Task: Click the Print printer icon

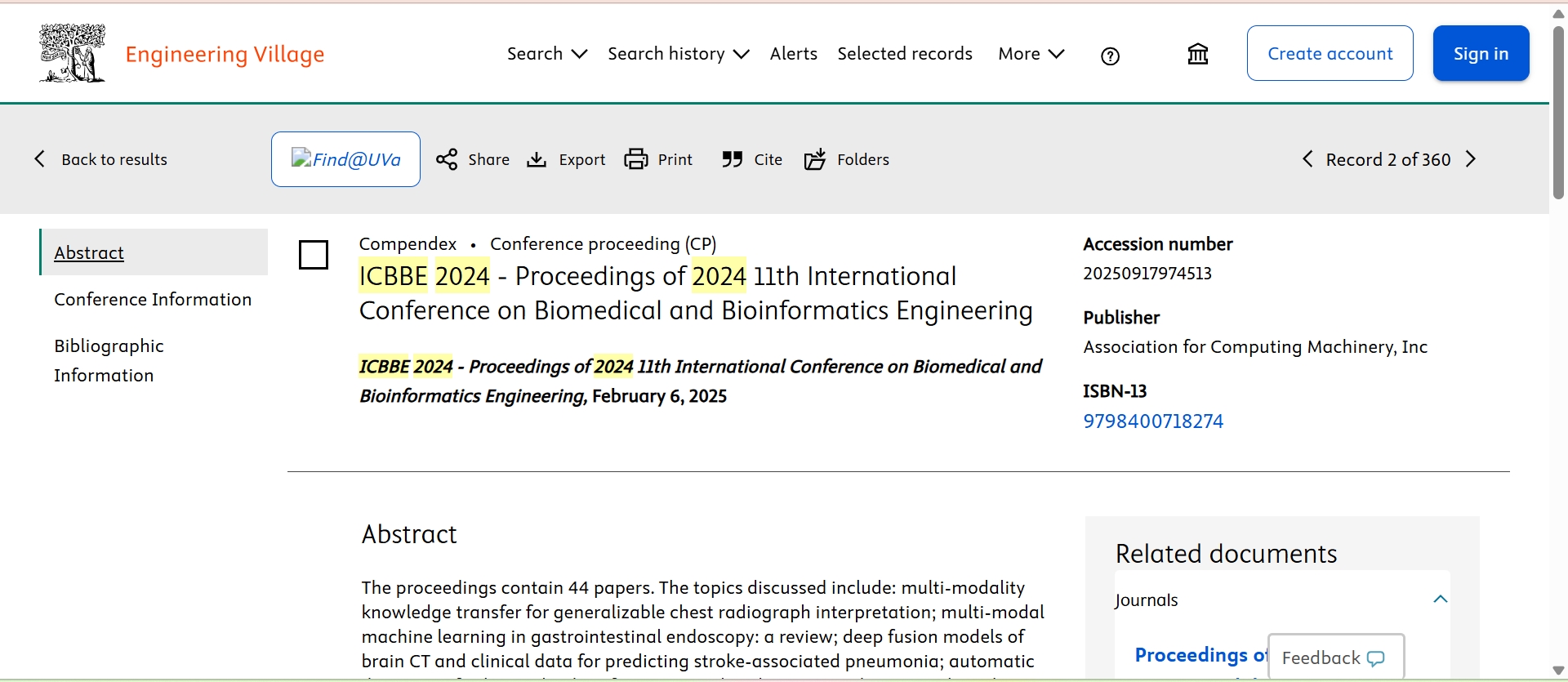Action: 636,159
